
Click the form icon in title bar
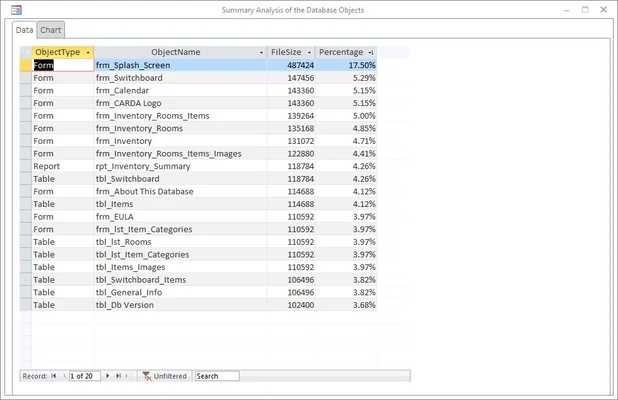coord(11,10)
